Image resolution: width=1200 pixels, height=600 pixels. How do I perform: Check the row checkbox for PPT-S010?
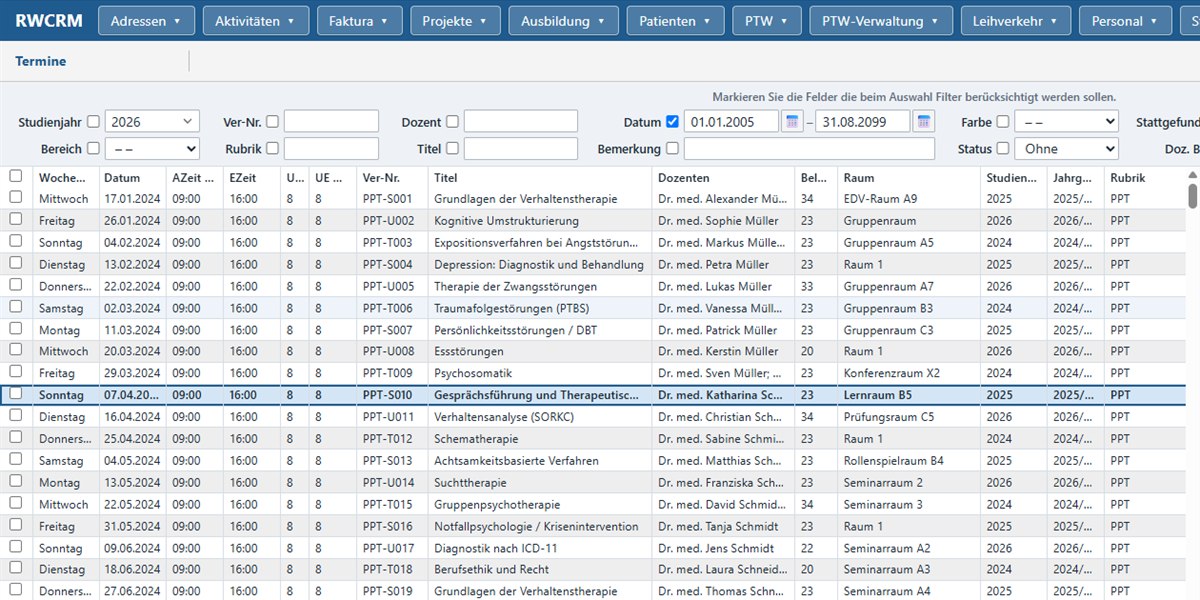pyautogui.click(x=15, y=394)
